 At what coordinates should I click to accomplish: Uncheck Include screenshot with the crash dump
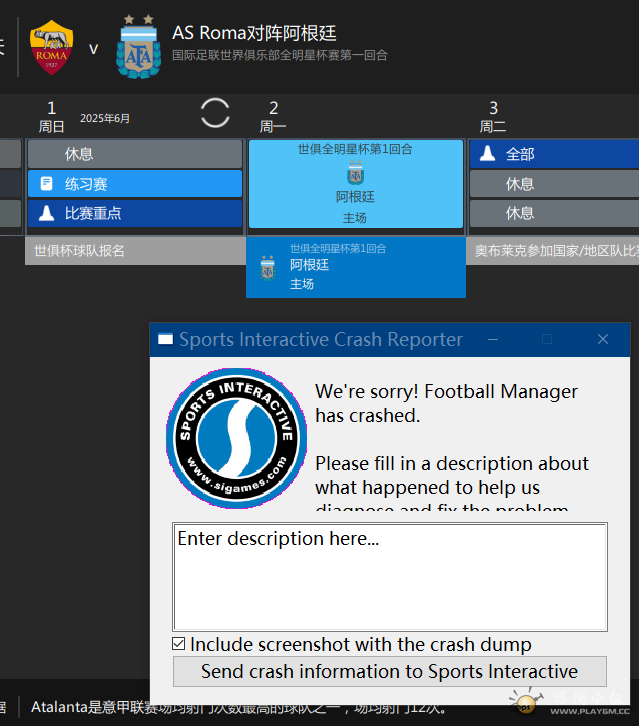[x=179, y=644]
